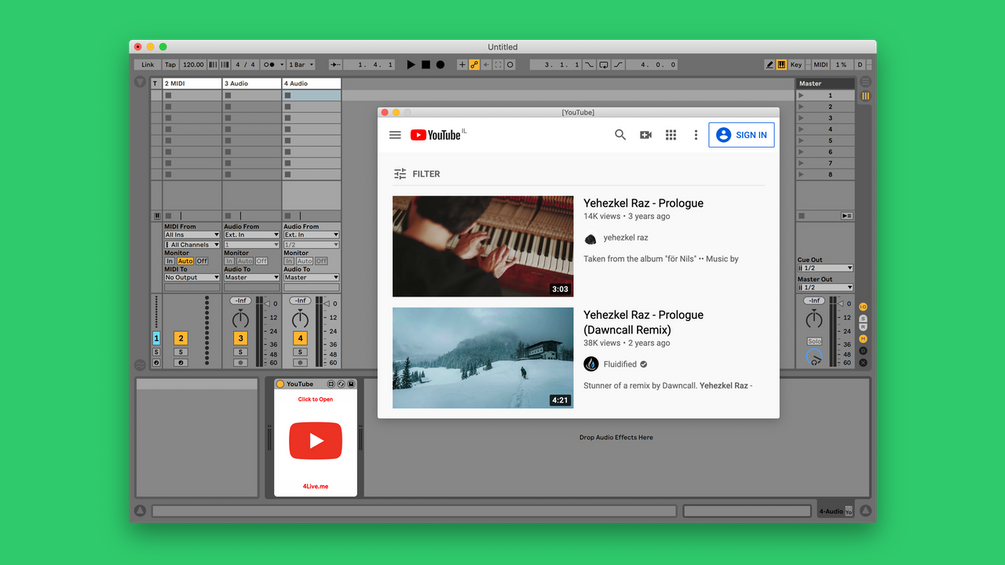This screenshot has width=1005, height=565.
Task: Click the Tap tempo button
Action: tap(170, 65)
